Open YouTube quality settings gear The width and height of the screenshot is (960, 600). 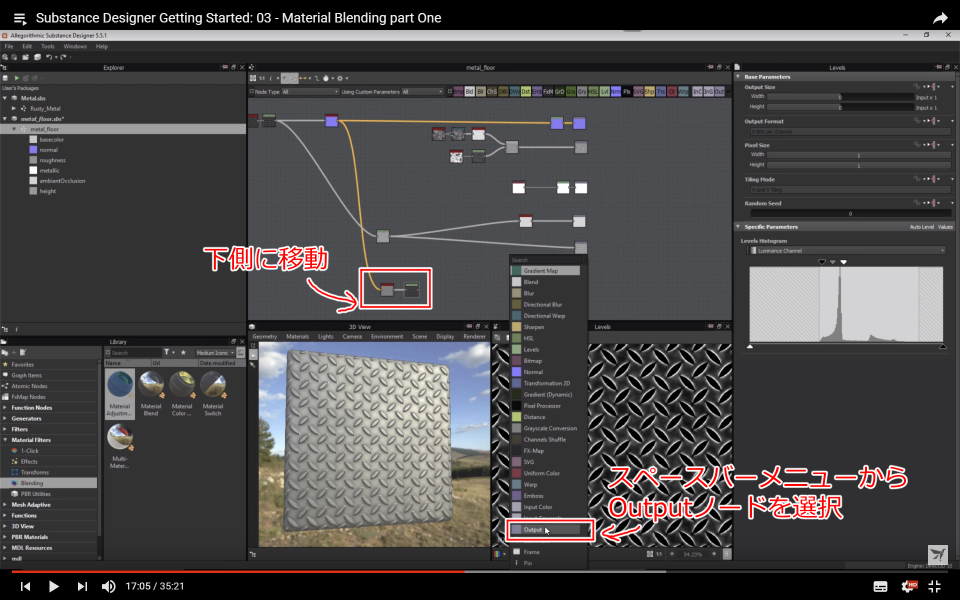[x=909, y=587]
